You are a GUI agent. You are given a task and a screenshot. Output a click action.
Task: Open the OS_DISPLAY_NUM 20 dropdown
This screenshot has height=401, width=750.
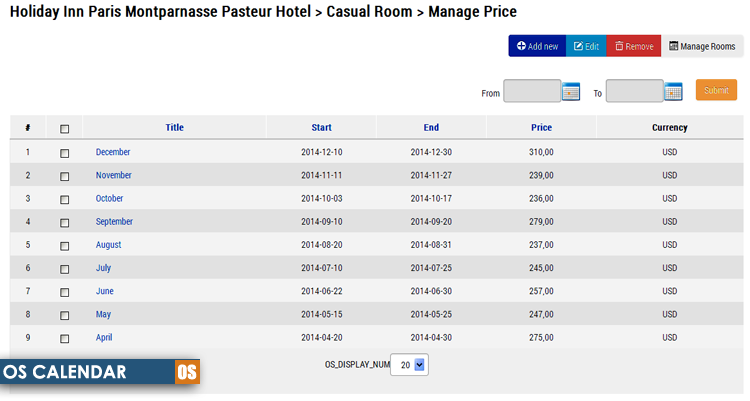(x=409, y=365)
